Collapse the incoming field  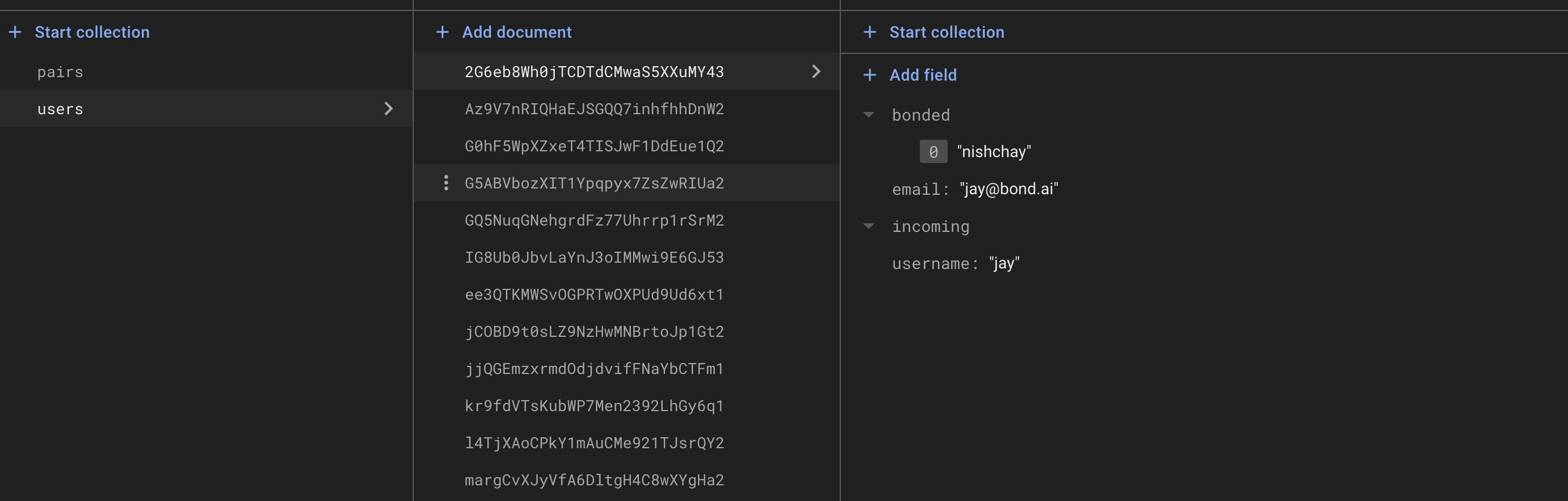pyautogui.click(x=869, y=226)
